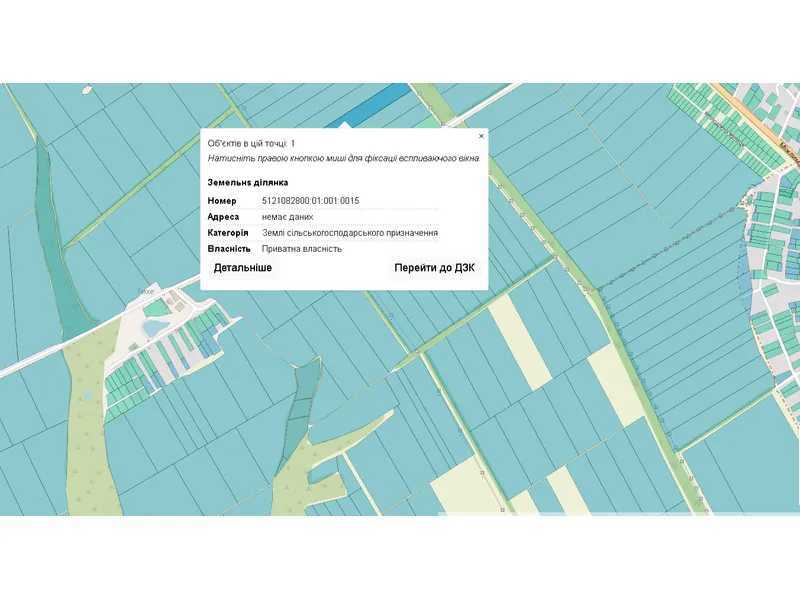
Task: Select the tall pale yellow parcel below the popup
Action: (x=518, y=342)
